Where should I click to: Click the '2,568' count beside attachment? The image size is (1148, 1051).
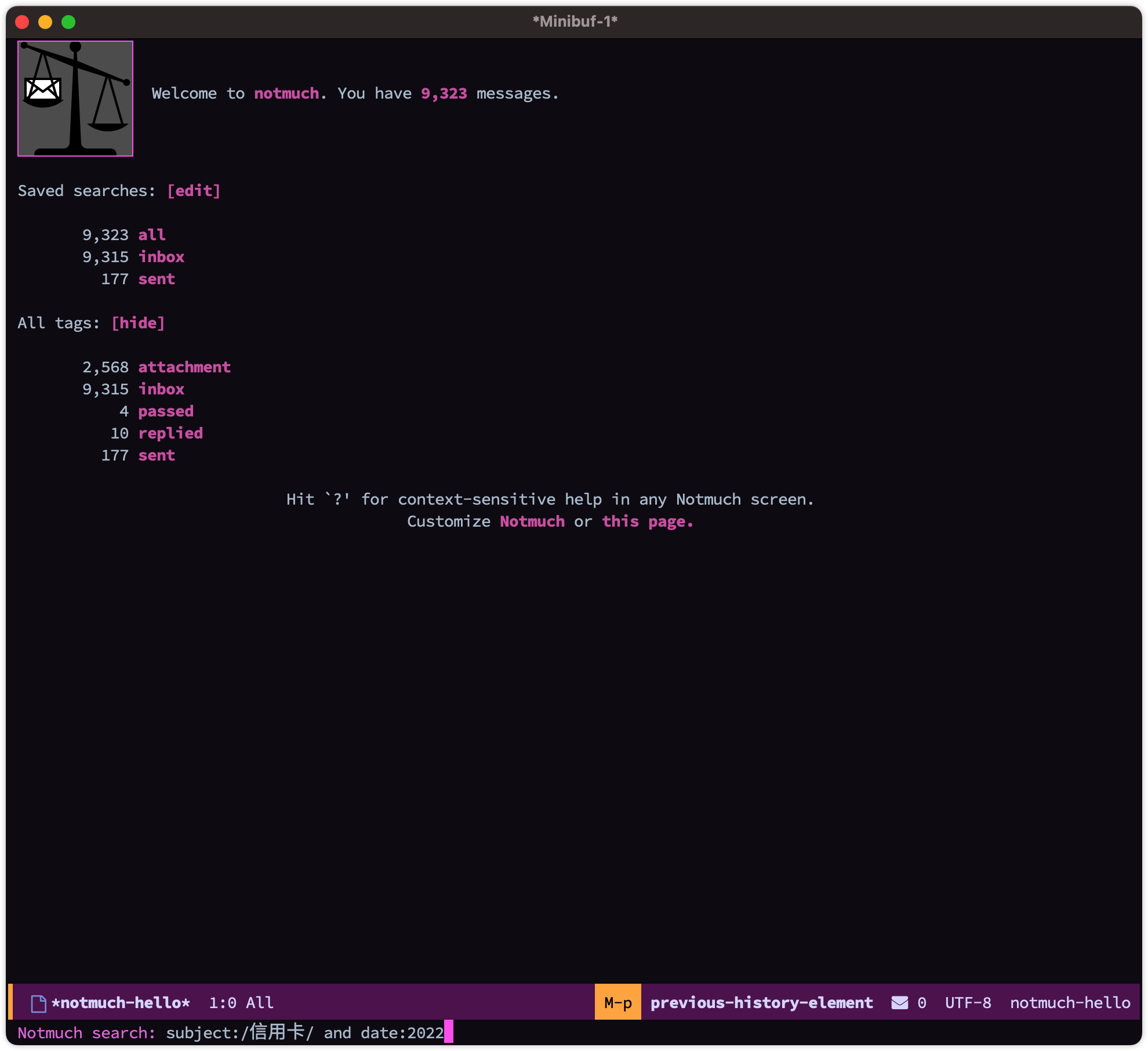point(105,367)
